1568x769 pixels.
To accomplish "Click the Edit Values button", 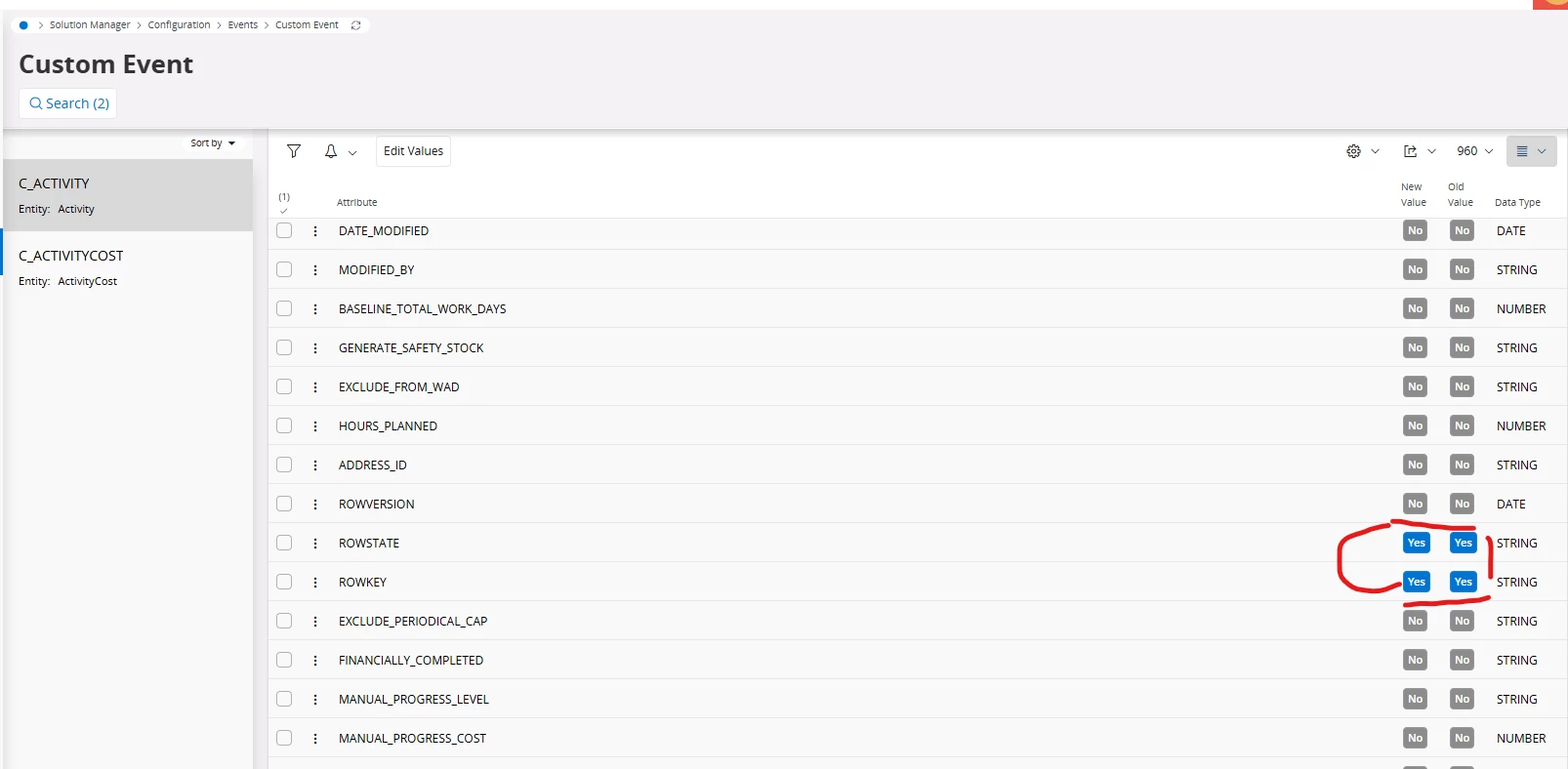I will point(413,151).
